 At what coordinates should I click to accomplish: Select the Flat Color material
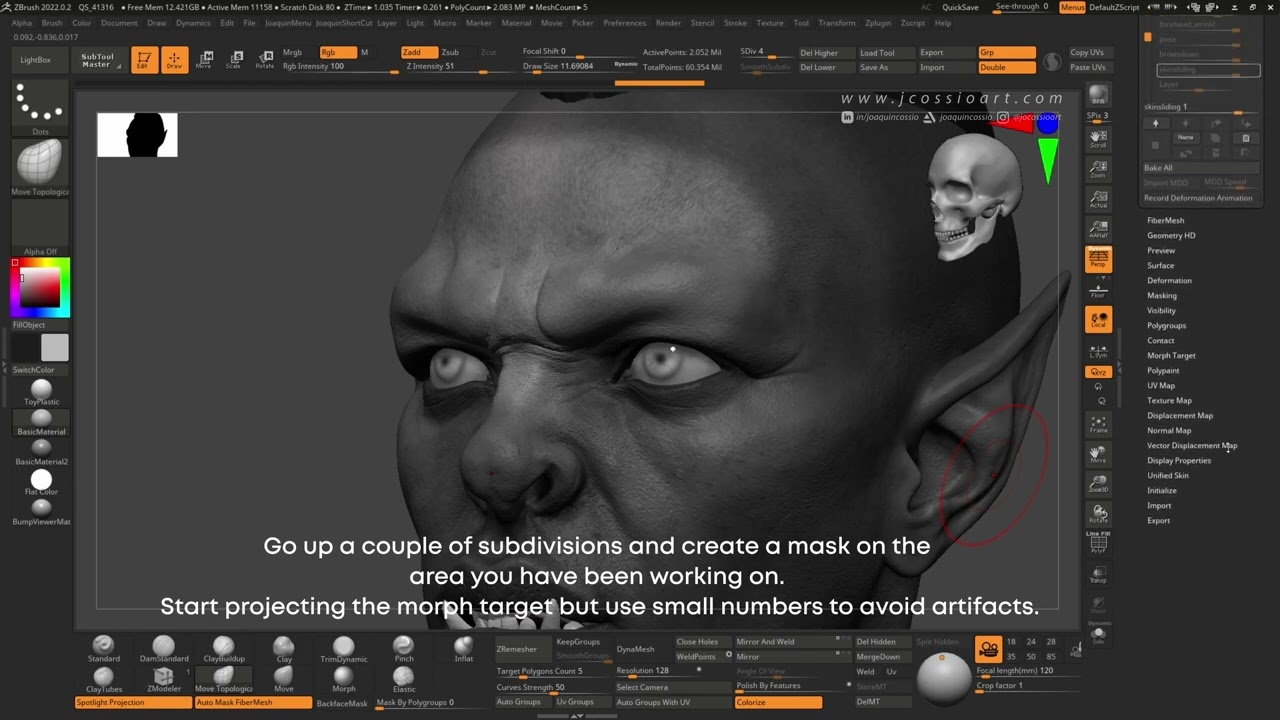coord(41,484)
